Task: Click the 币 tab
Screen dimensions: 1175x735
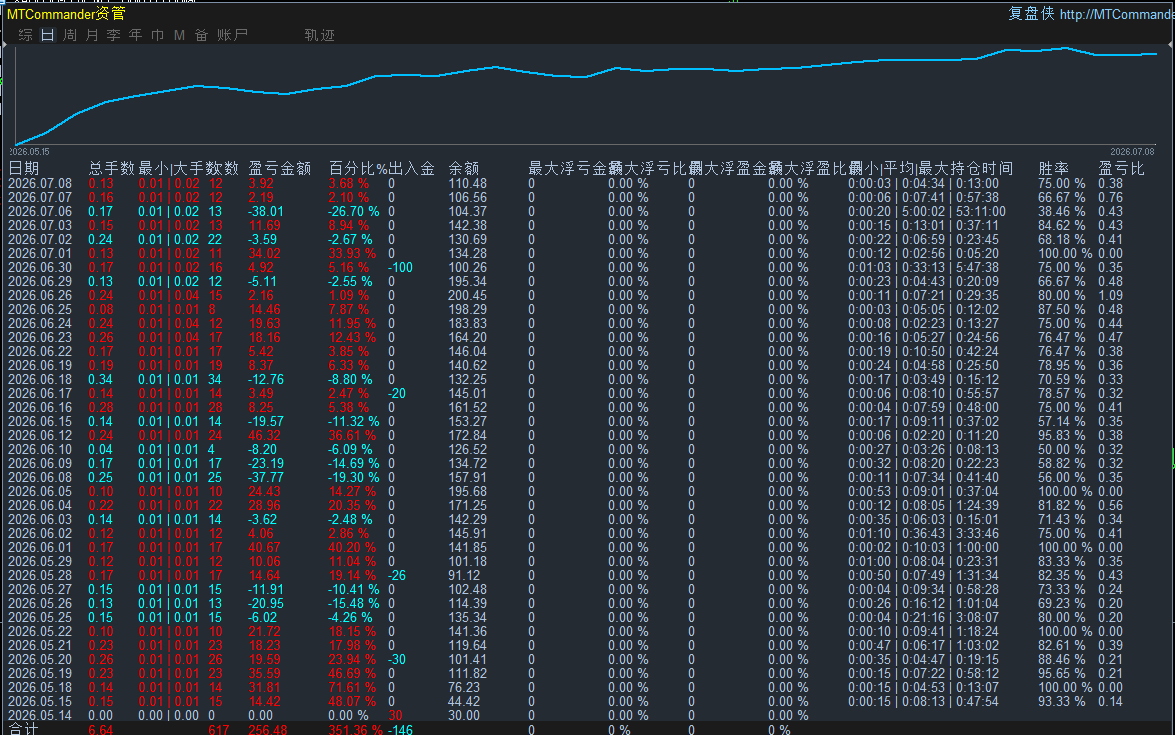Action: click(x=157, y=35)
